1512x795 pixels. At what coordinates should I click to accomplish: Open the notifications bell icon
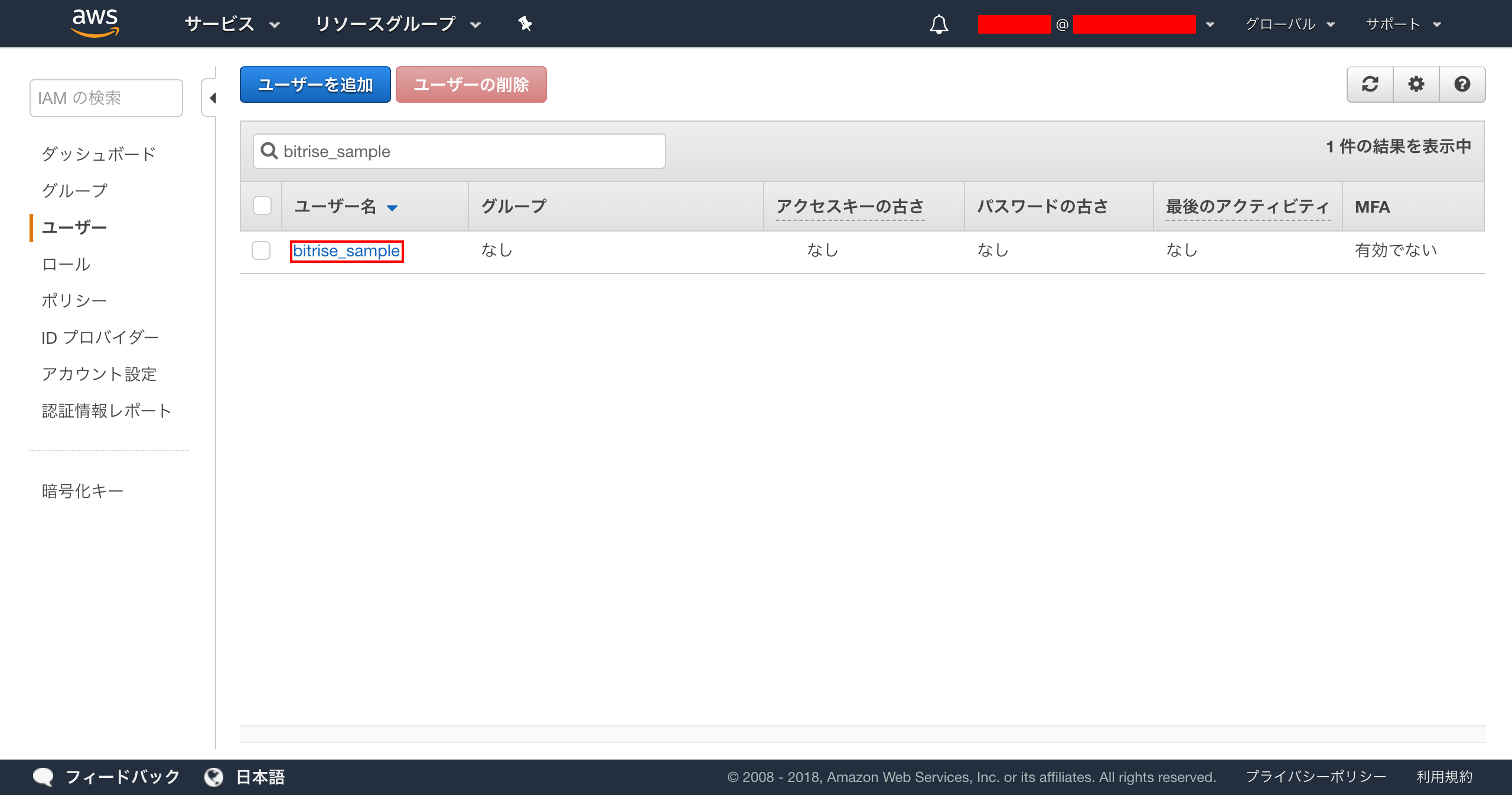click(939, 24)
